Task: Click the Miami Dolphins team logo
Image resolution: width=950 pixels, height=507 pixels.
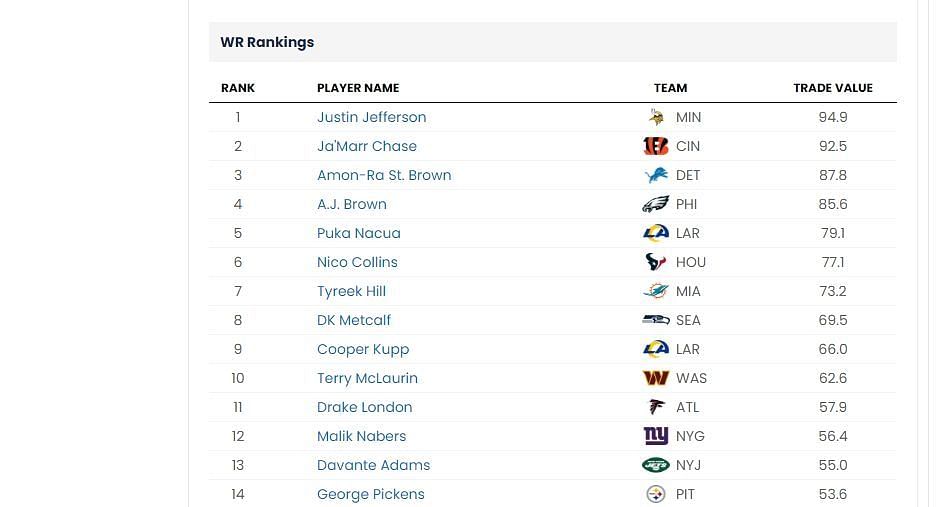Action: [x=656, y=291]
